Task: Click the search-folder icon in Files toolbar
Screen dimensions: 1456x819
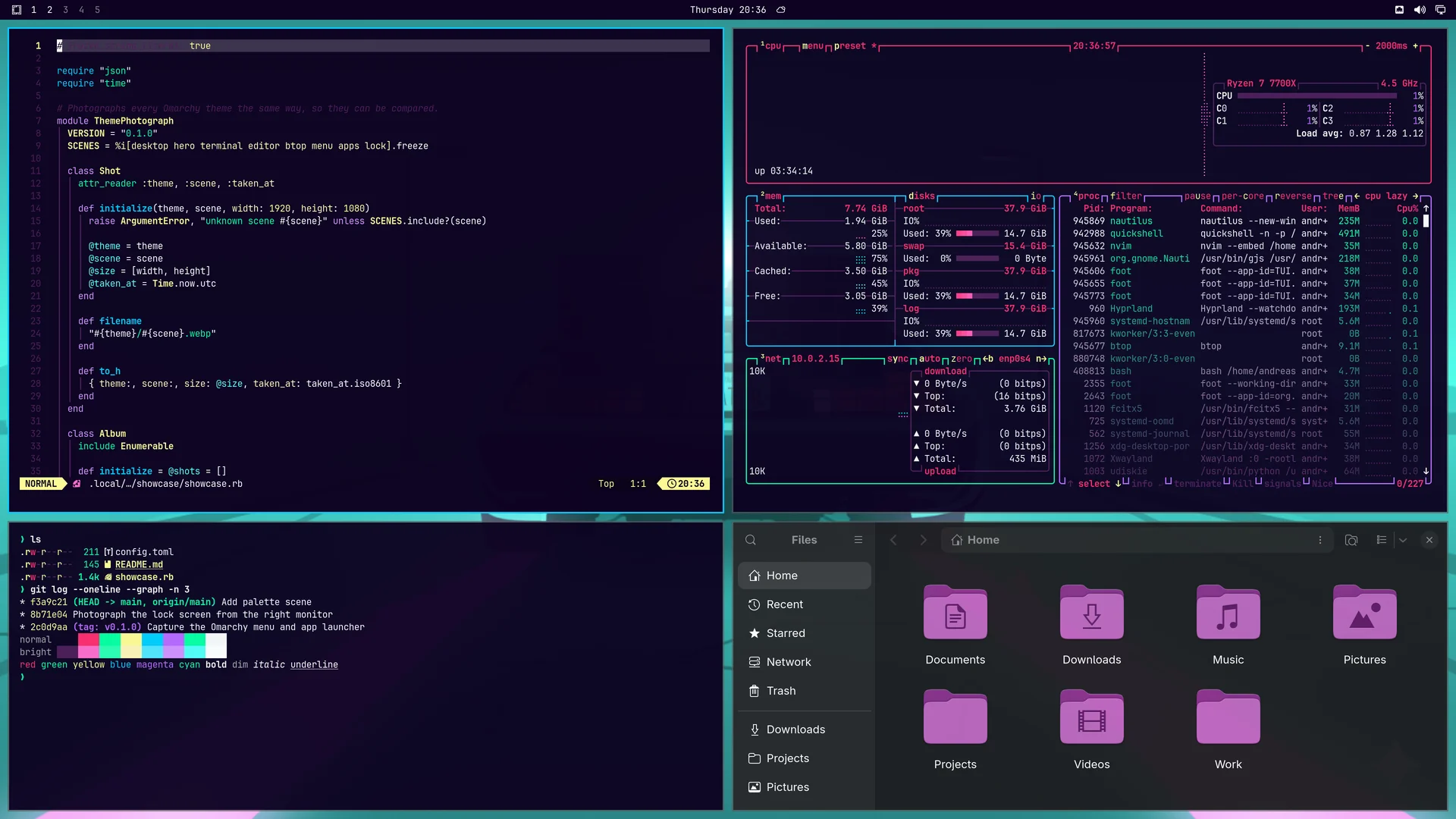Action: (1351, 540)
